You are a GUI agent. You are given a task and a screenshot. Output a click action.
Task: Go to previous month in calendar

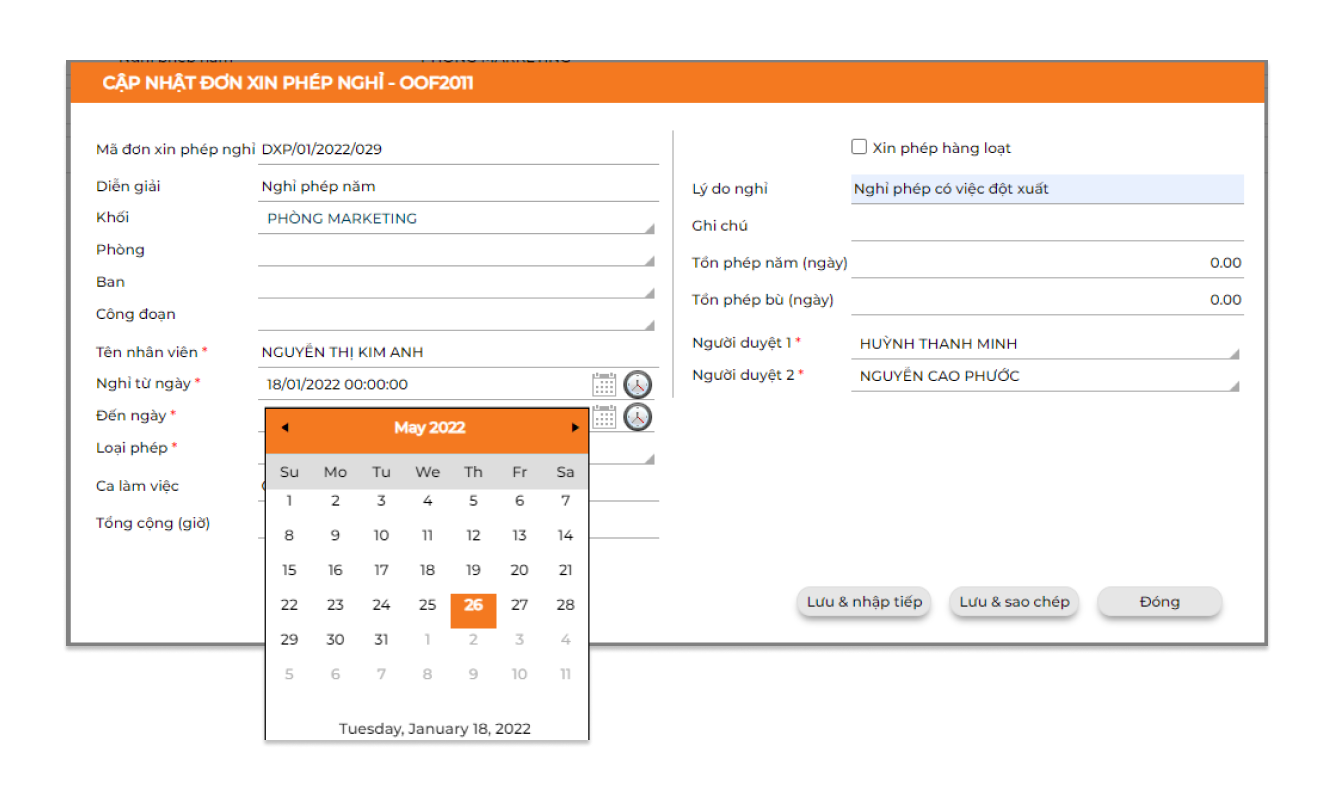tap(285, 428)
